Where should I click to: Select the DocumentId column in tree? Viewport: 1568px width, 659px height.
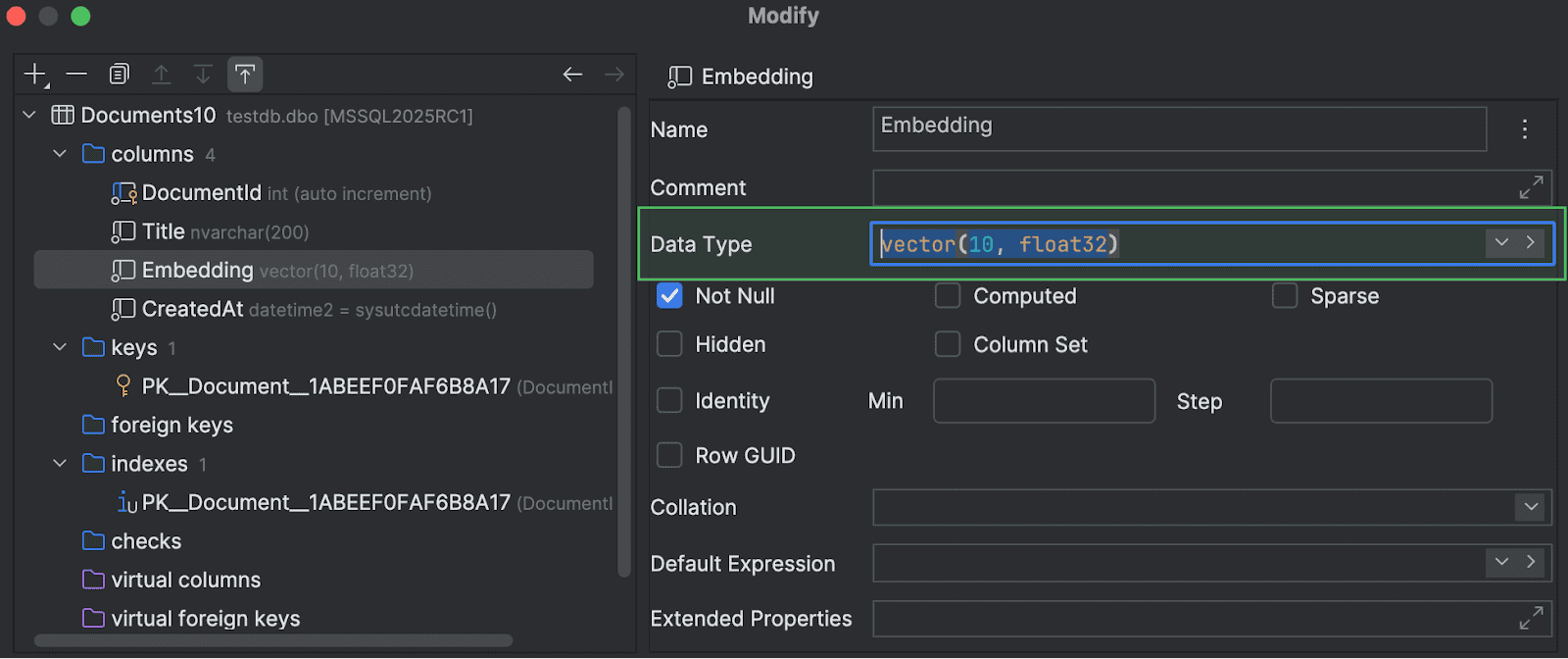201,193
